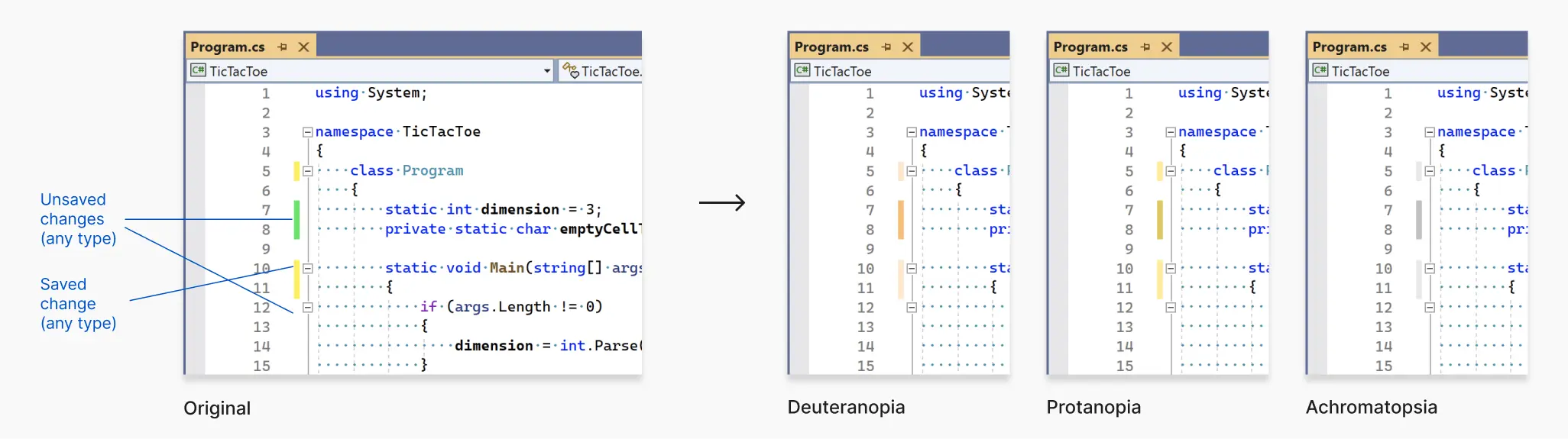Click TicTacToe project box in Deuteranopia window
1568x439 pixels.
(x=900, y=71)
